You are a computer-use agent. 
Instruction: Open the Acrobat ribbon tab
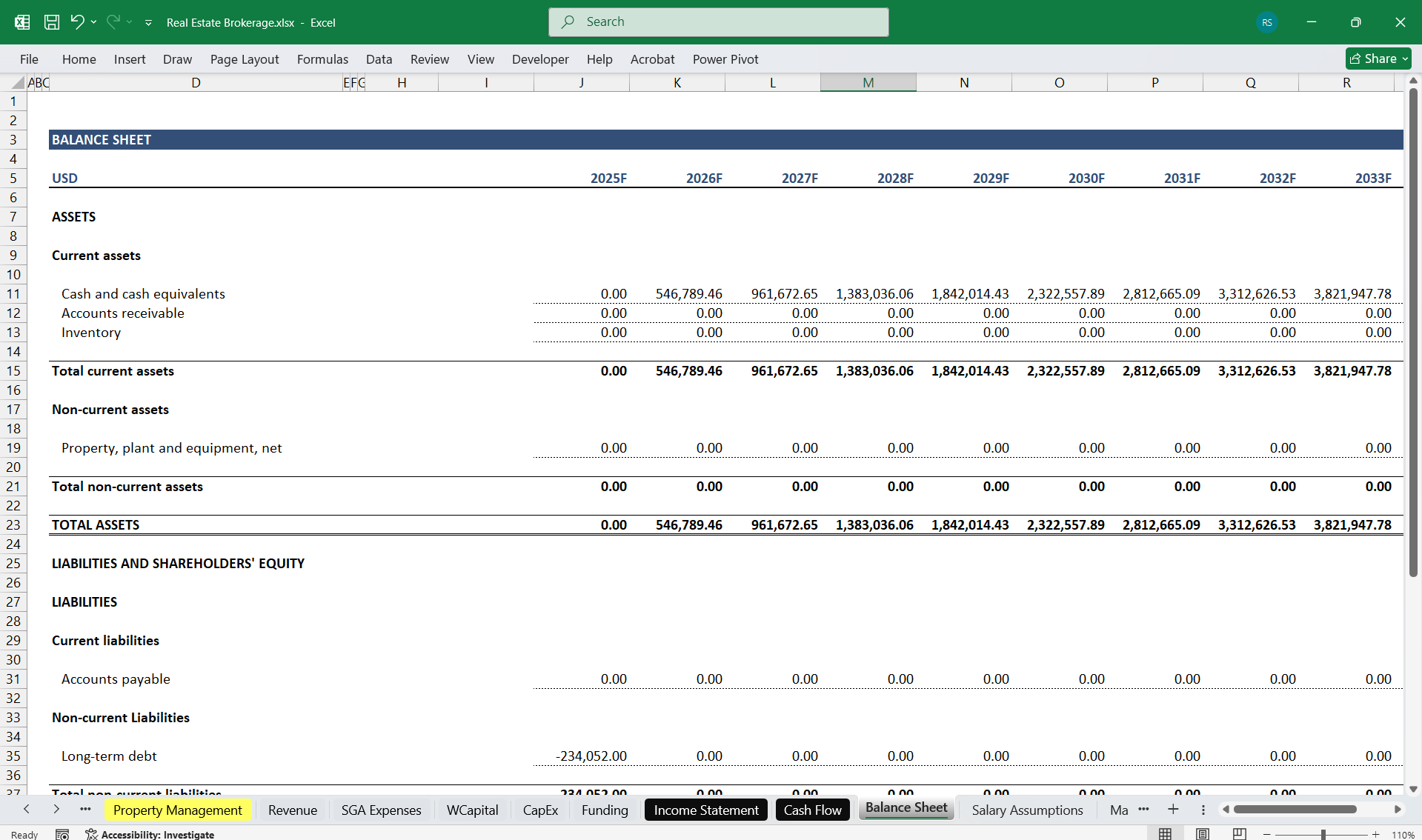(652, 59)
